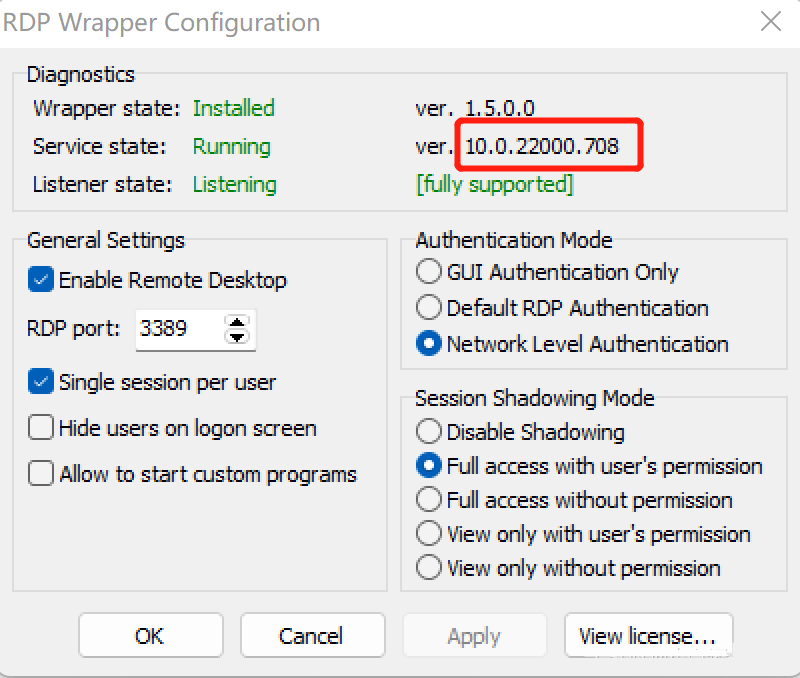Close the RDP Wrapper Configuration window
The height and width of the screenshot is (678, 800).
[770, 22]
